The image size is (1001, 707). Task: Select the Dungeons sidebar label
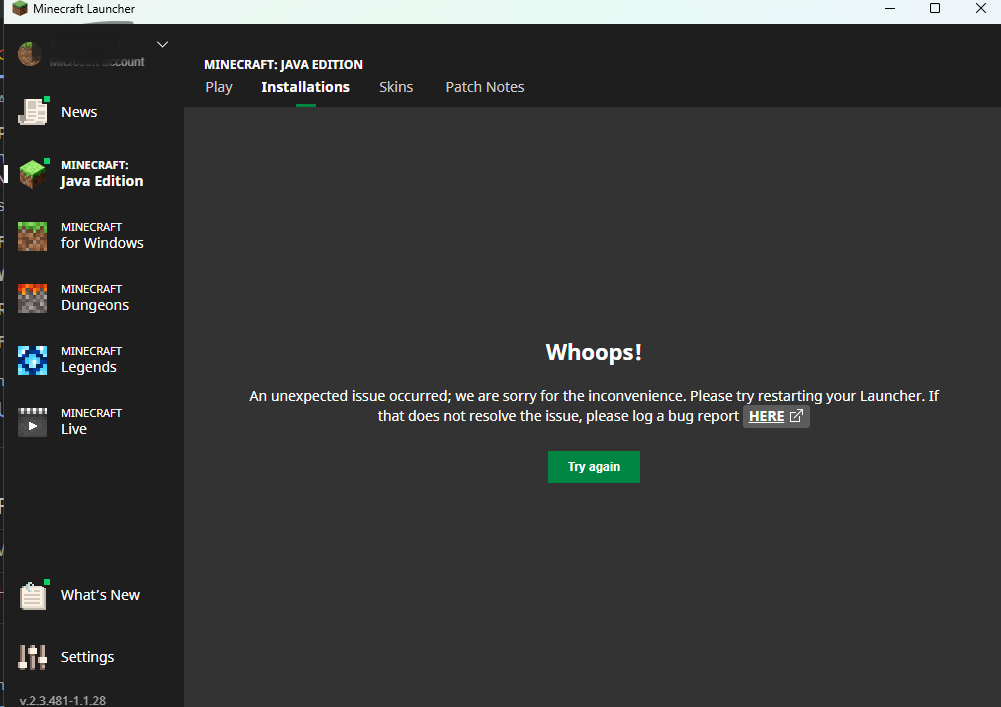(x=94, y=305)
